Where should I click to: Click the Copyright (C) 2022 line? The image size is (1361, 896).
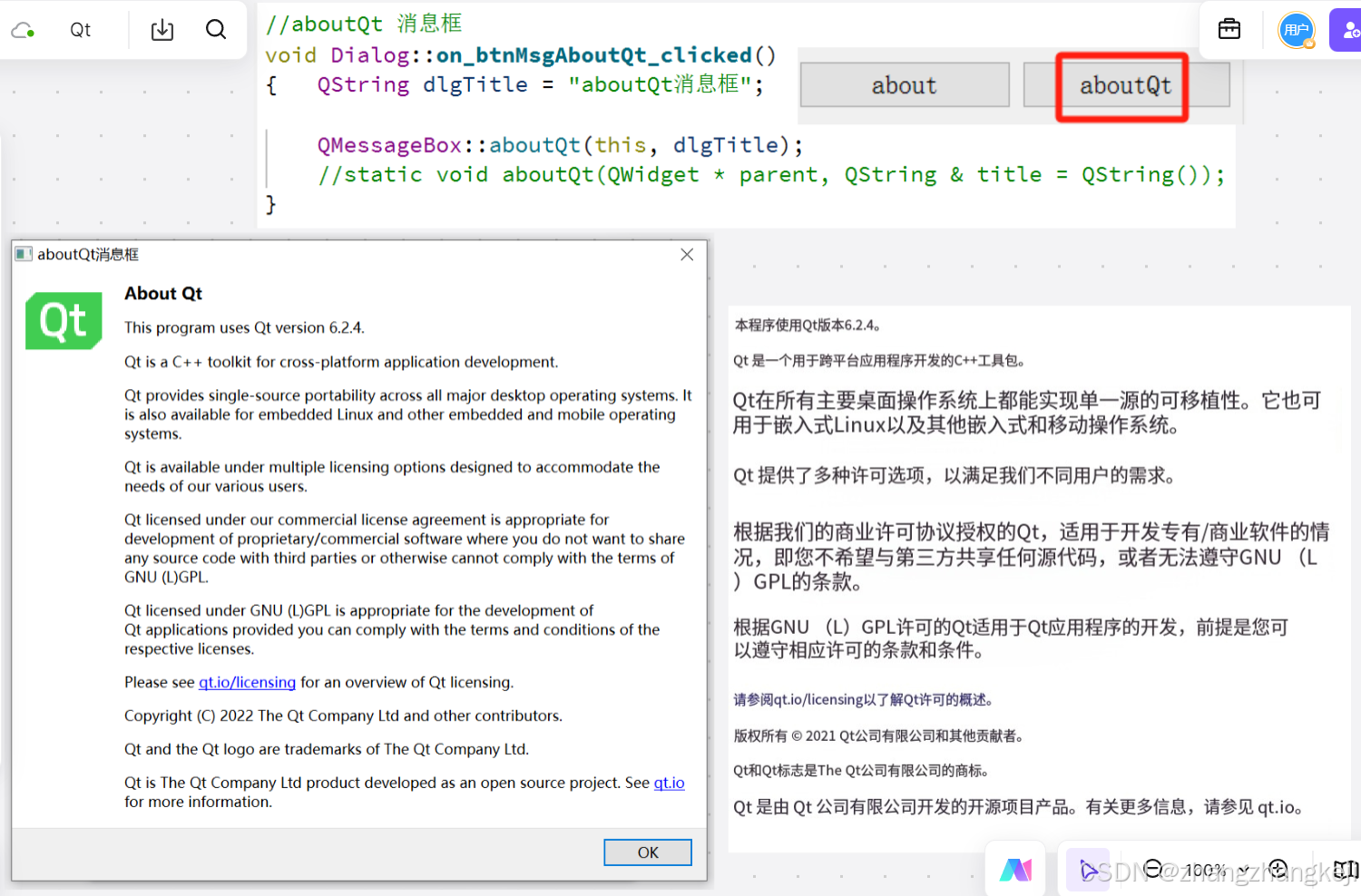pos(343,716)
